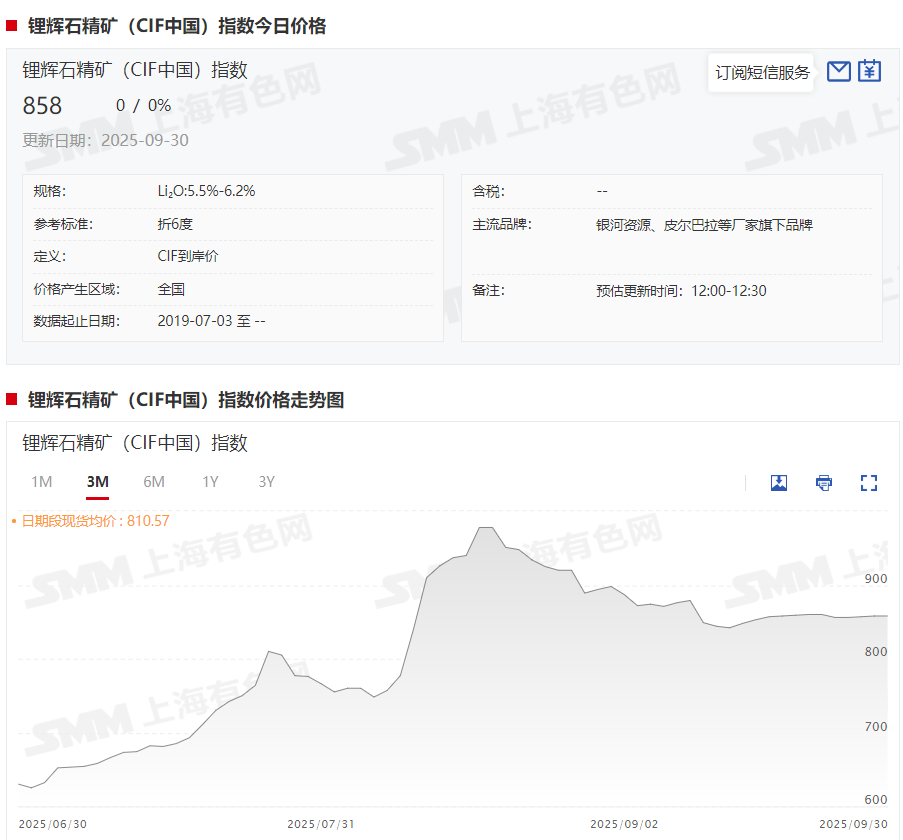Screen dimensions: 903x840
Task: Click the envelope email subscription icon
Action: tap(839, 71)
